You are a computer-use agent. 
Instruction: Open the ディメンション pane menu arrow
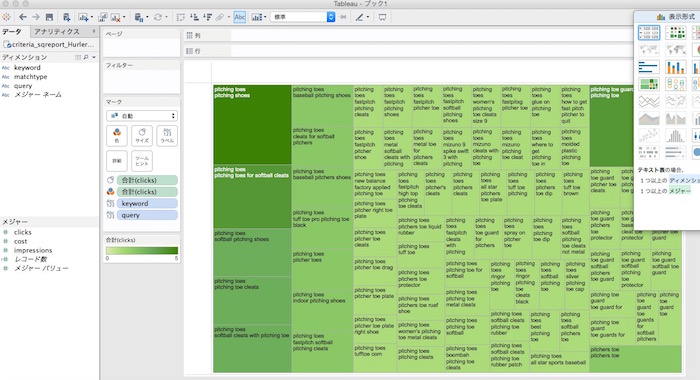(x=94, y=57)
